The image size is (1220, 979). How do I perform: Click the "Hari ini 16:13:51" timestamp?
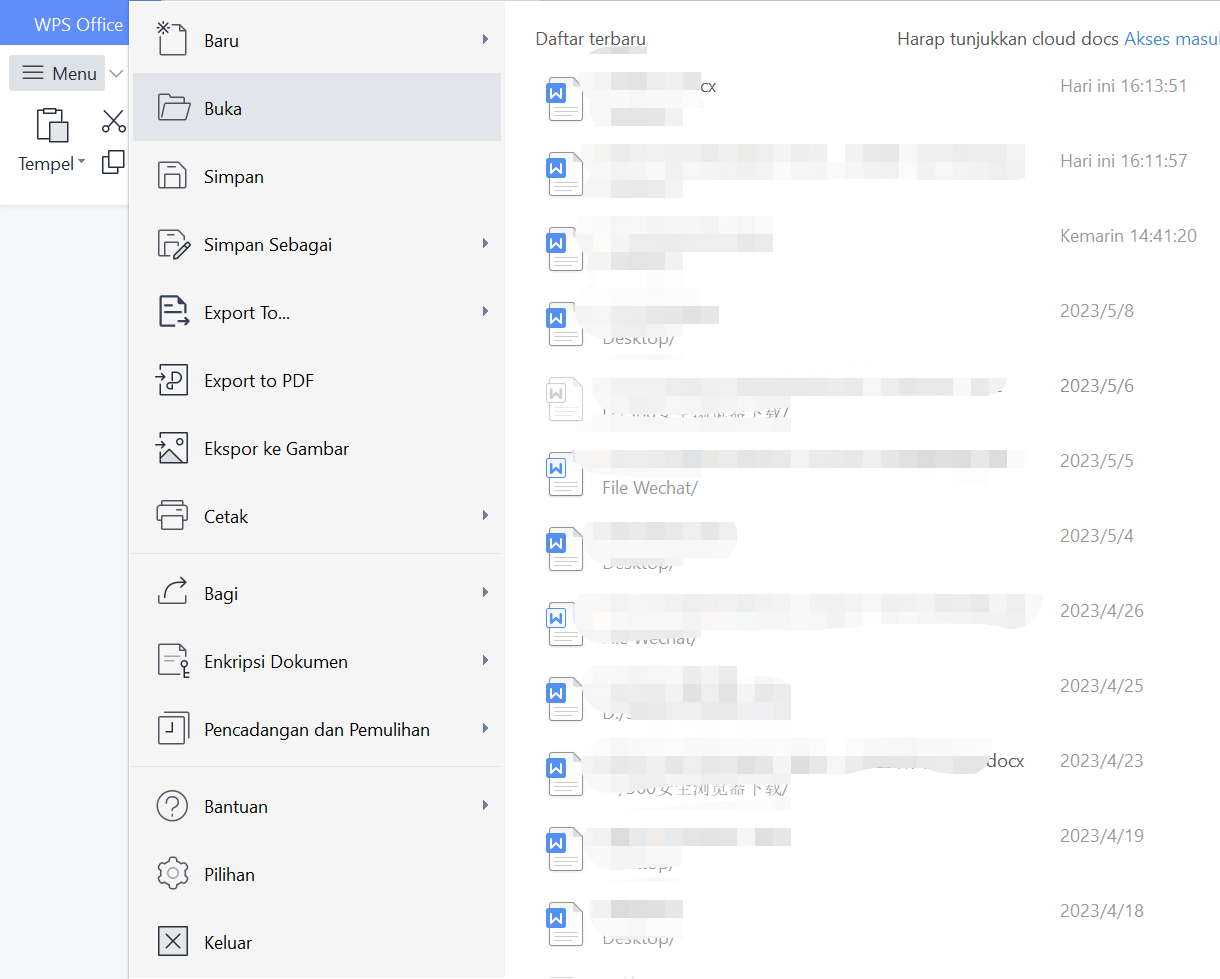(1124, 86)
